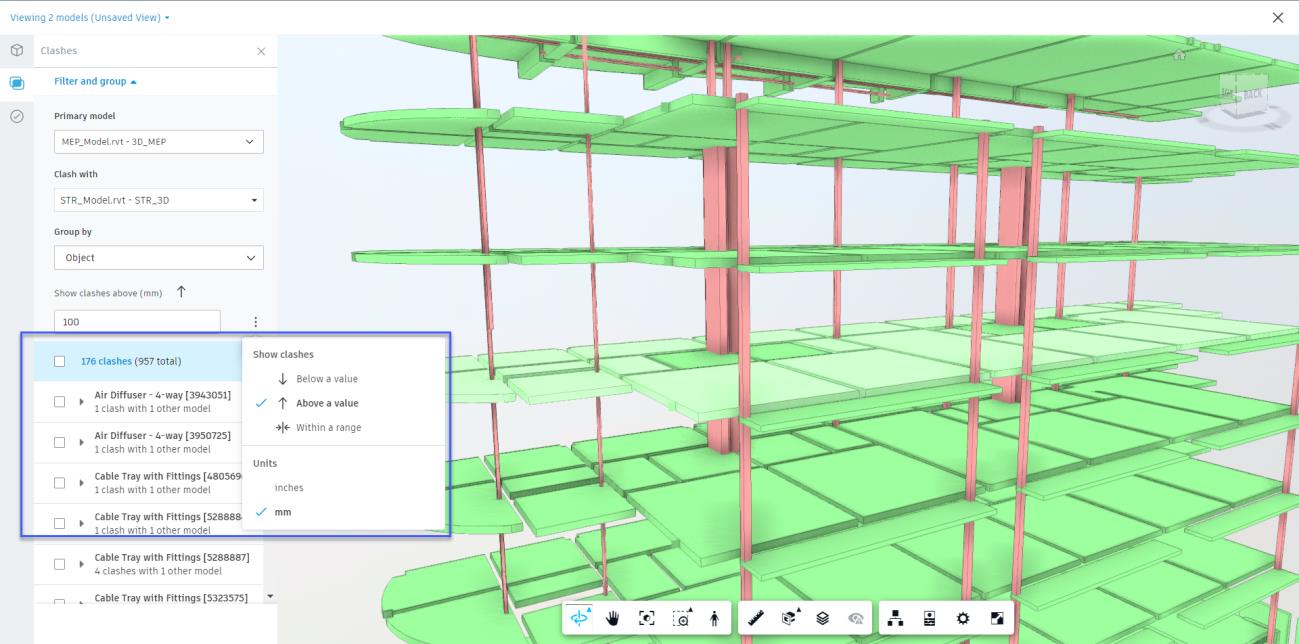Tick checkbox for Air Diffuser - 4-way [3943051]

tap(60, 402)
